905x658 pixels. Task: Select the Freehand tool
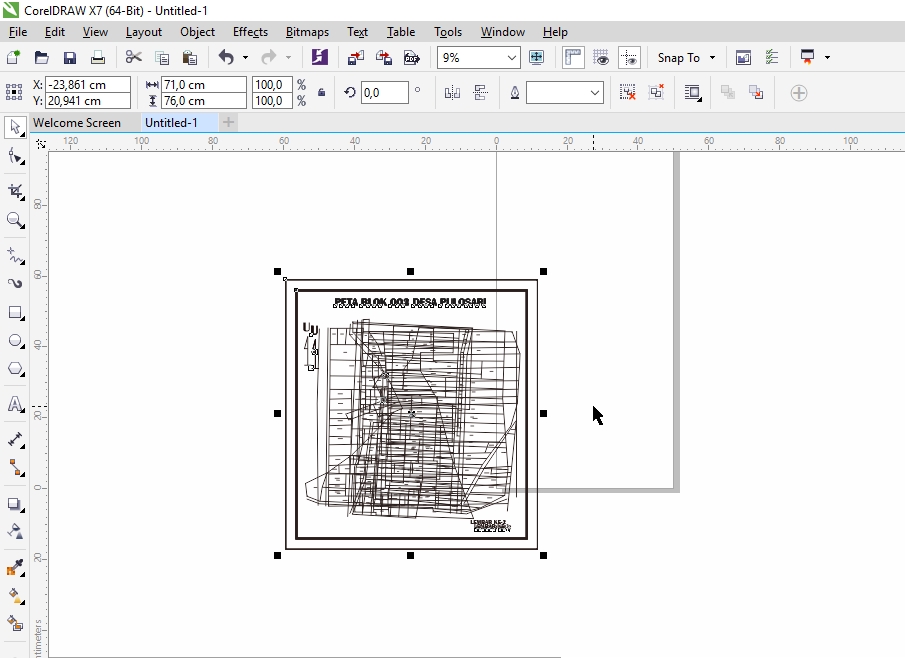(x=15, y=255)
